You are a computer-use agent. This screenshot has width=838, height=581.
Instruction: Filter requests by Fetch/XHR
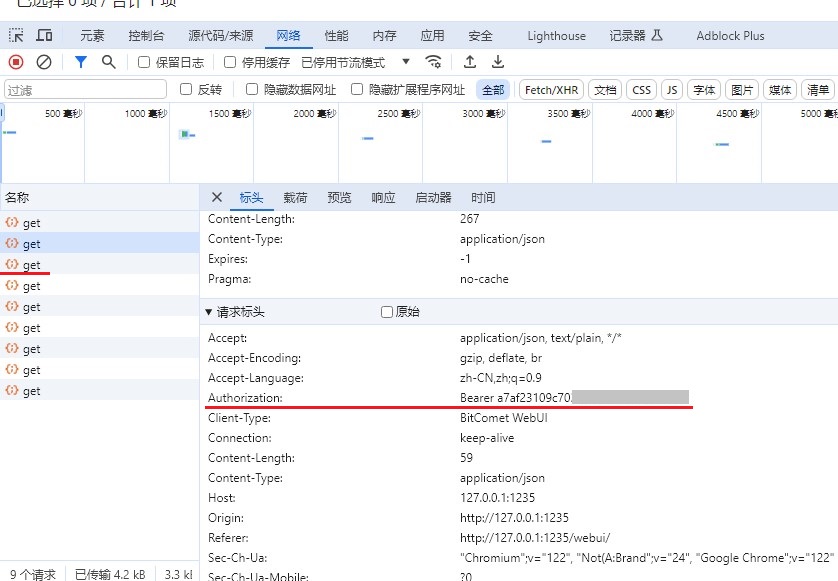551,90
